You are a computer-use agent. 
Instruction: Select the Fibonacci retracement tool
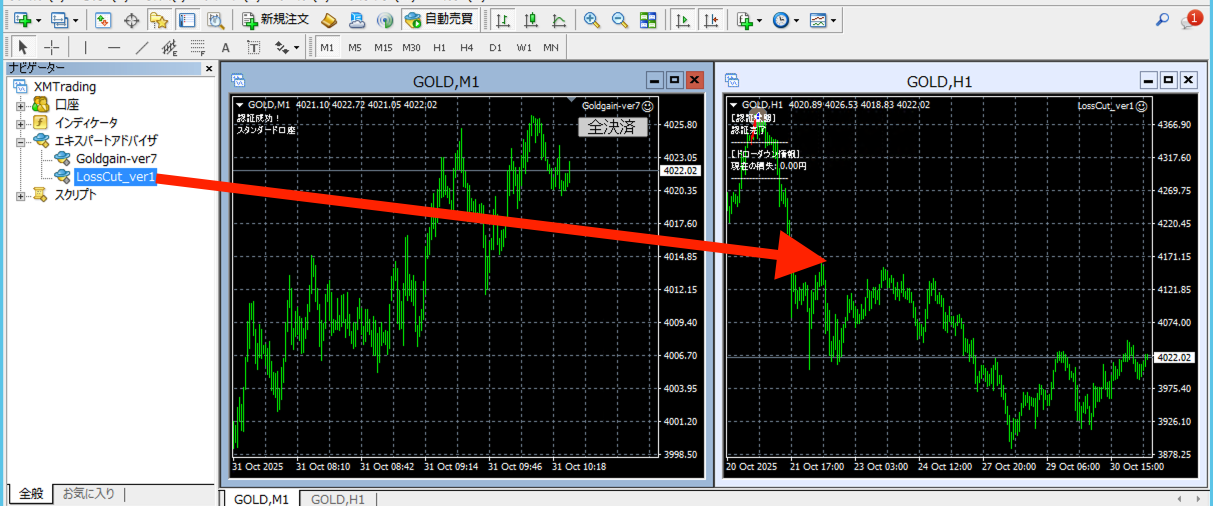tap(198, 47)
